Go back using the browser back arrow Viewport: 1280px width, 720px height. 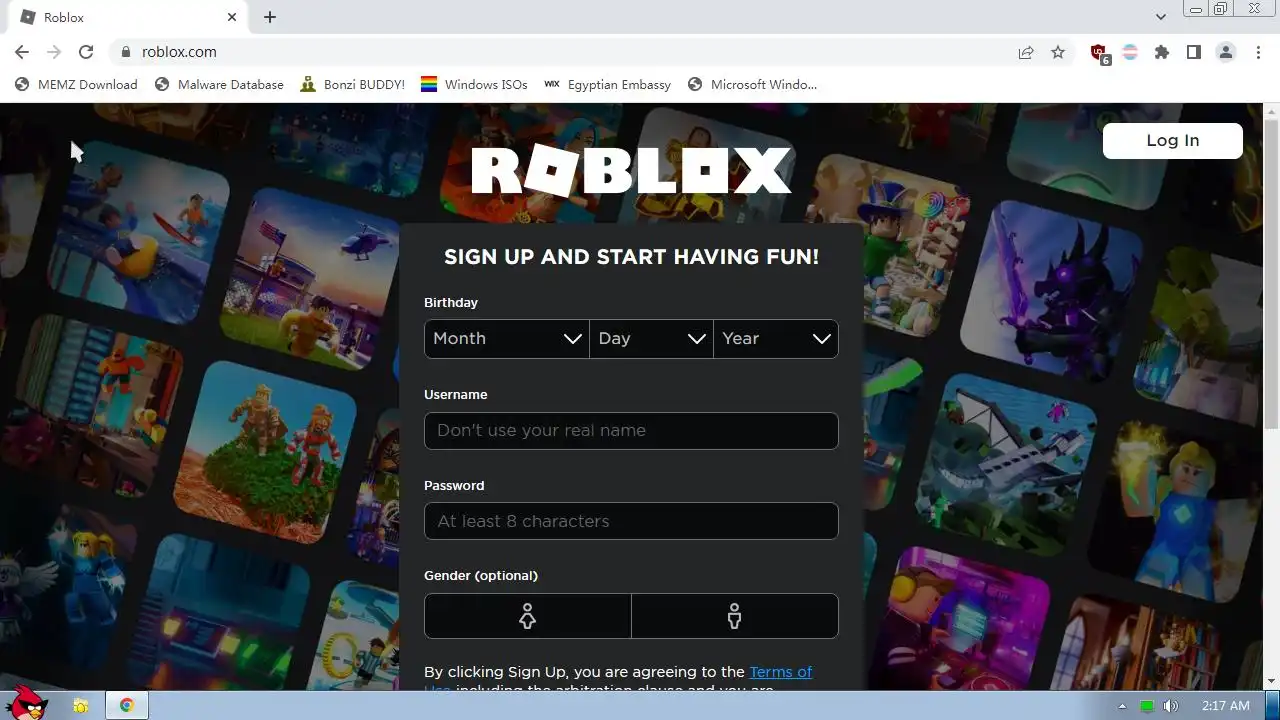22,52
